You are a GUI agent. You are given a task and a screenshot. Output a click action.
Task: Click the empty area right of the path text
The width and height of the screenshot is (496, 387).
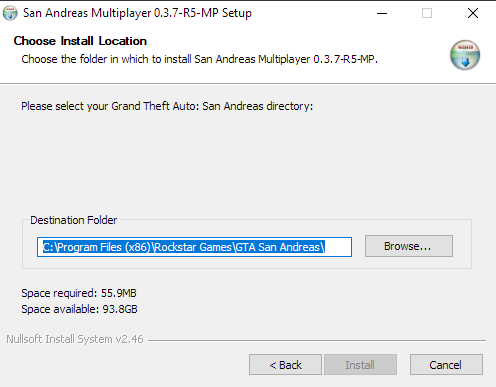coord(338,247)
